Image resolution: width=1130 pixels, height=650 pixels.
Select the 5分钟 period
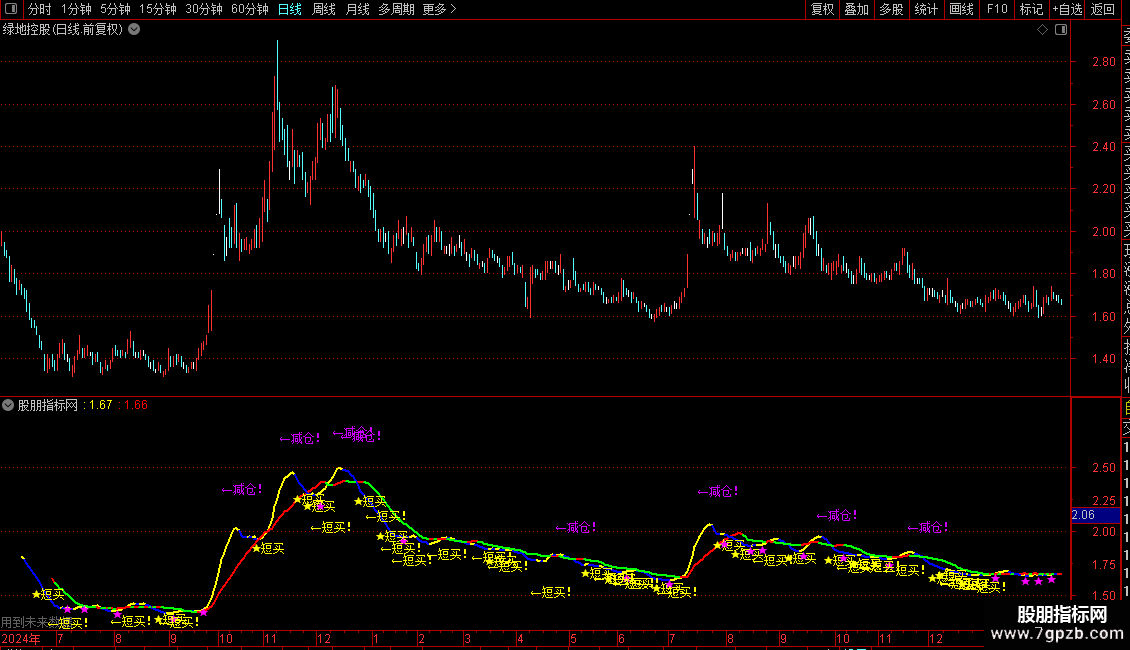(x=115, y=9)
